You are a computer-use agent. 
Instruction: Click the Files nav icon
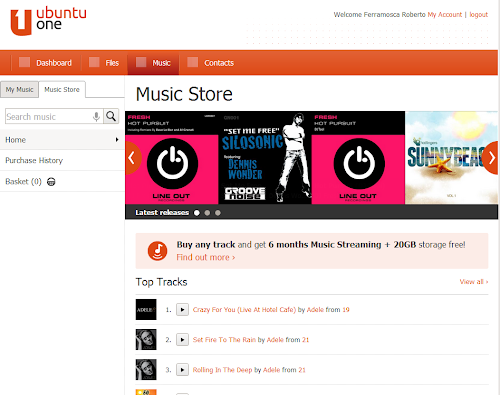point(94,62)
